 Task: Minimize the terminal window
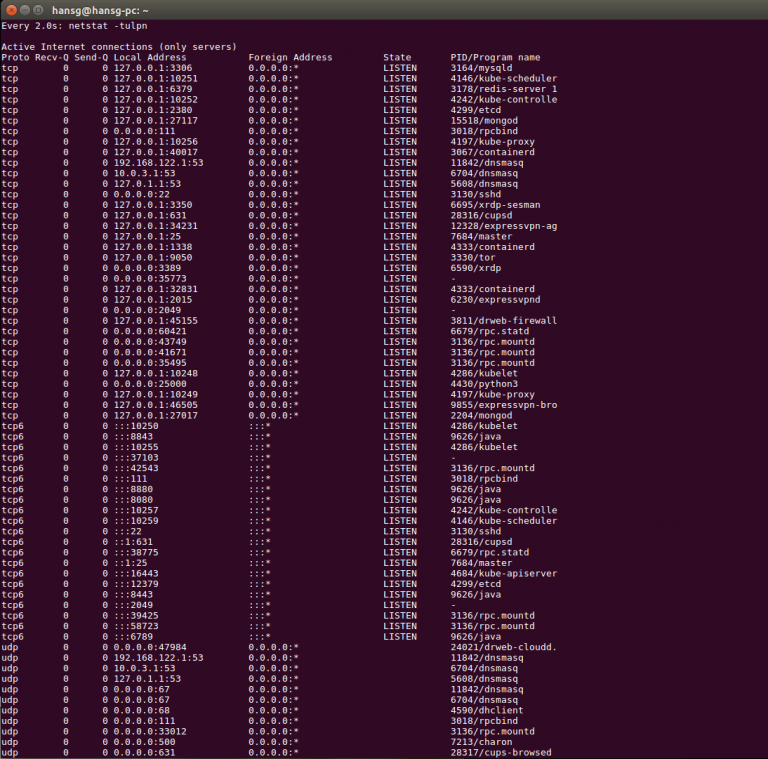coord(23,9)
